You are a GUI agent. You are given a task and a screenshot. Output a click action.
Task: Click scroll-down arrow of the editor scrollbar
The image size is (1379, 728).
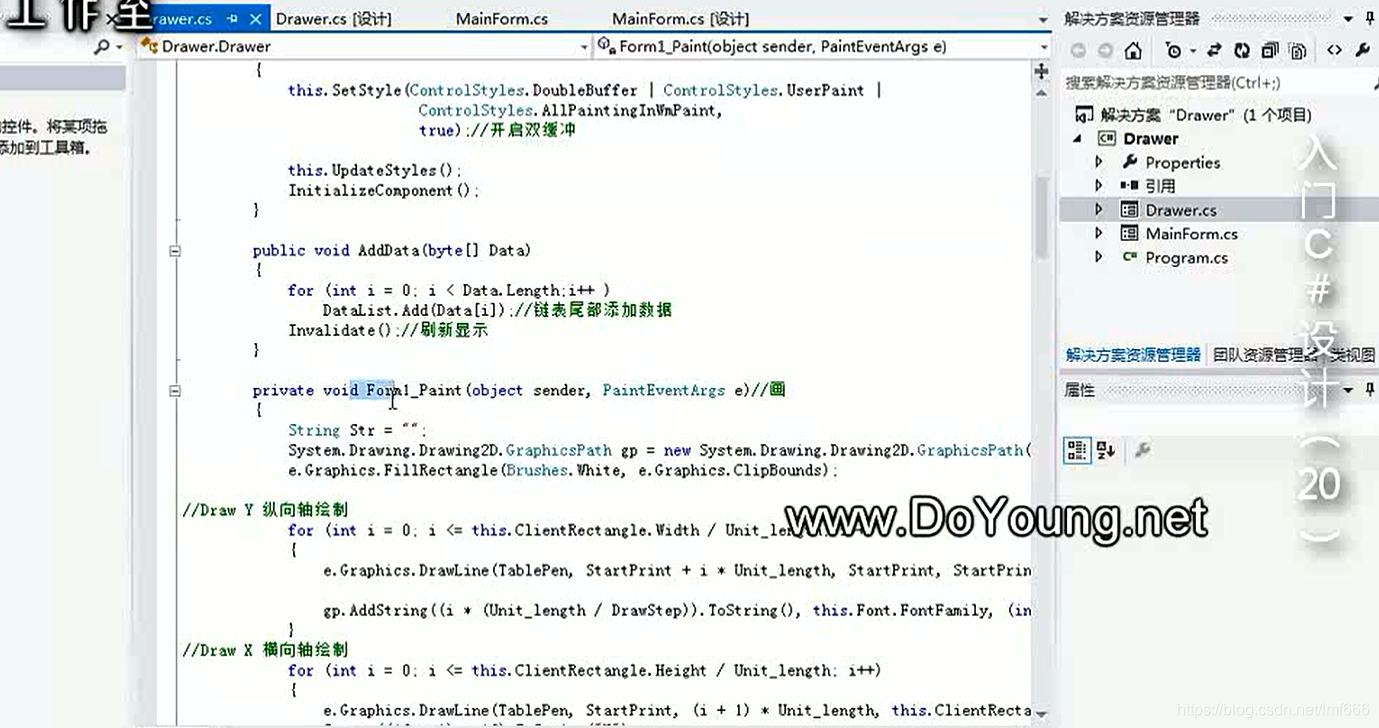point(1042,714)
